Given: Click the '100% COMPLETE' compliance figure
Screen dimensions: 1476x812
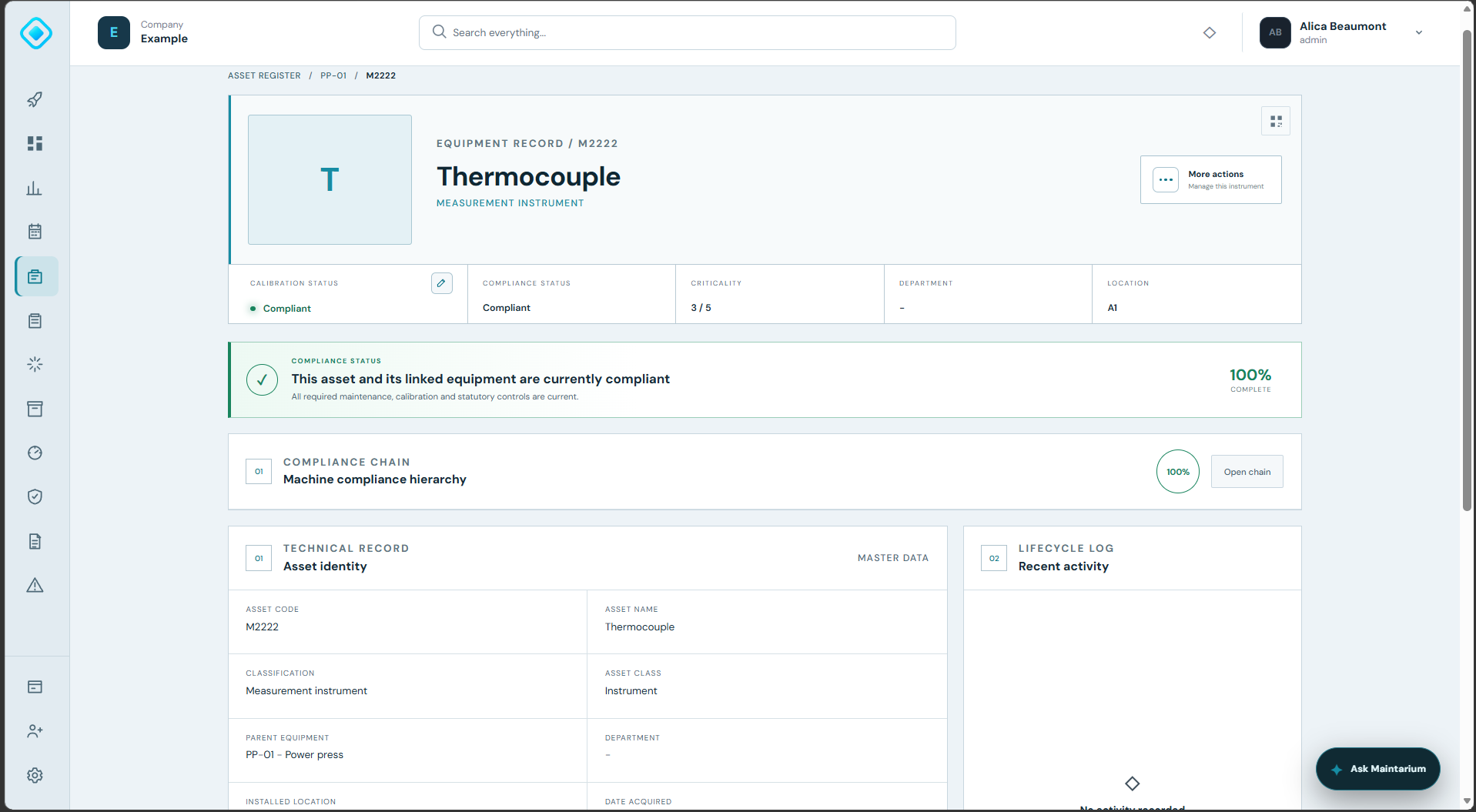Looking at the screenshot, I should 1250,380.
